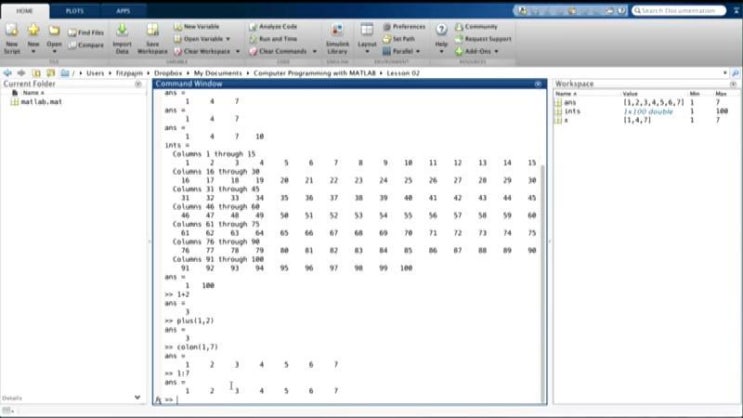Viewport: 743px width, 418px height.
Task: Open the path bar dropdown arrow
Action: click(x=725, y=73)
